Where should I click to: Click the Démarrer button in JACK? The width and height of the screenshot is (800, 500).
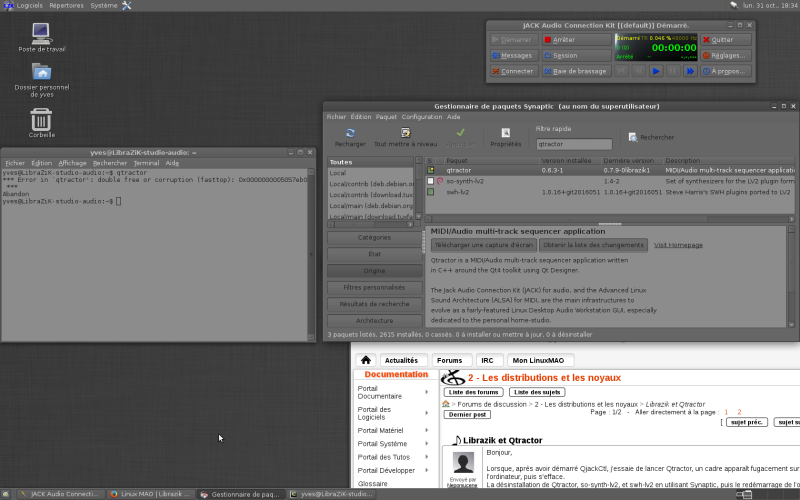click(514, 40)
